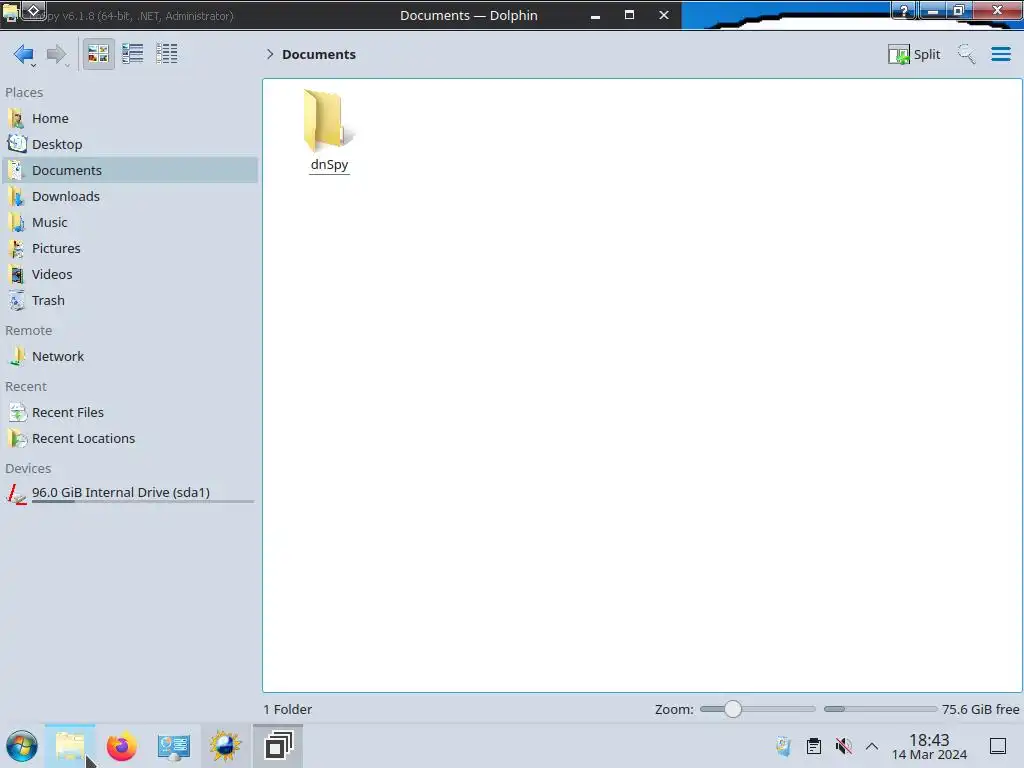Click the 1 Folder status text
The height and width of the screenshot is (768, 1024).
(287, 709)
